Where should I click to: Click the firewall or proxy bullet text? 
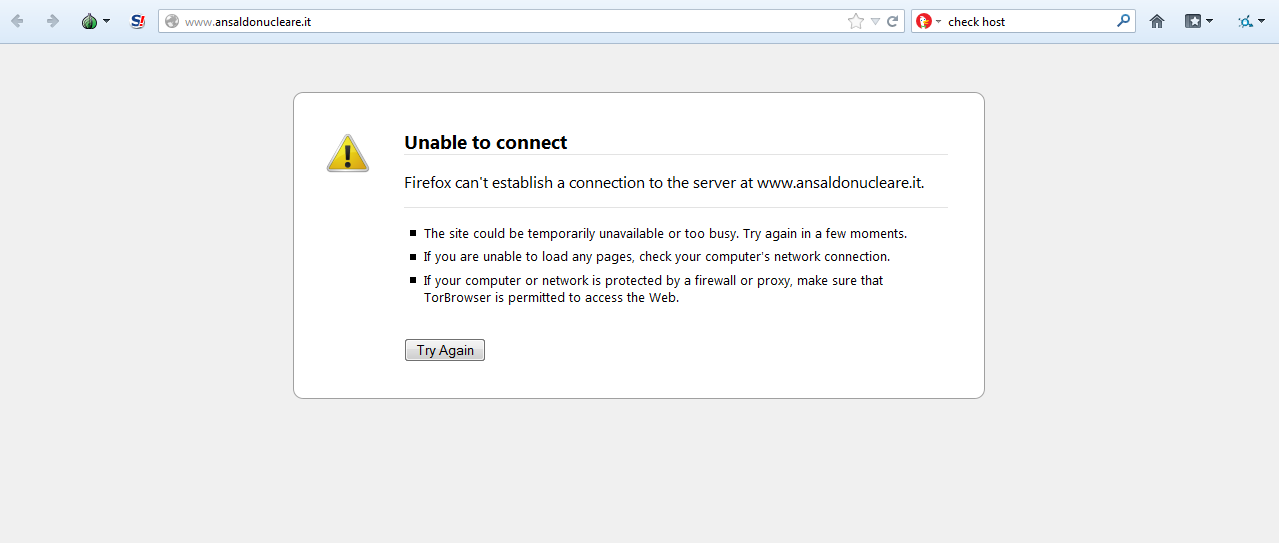tap(653, 289)
